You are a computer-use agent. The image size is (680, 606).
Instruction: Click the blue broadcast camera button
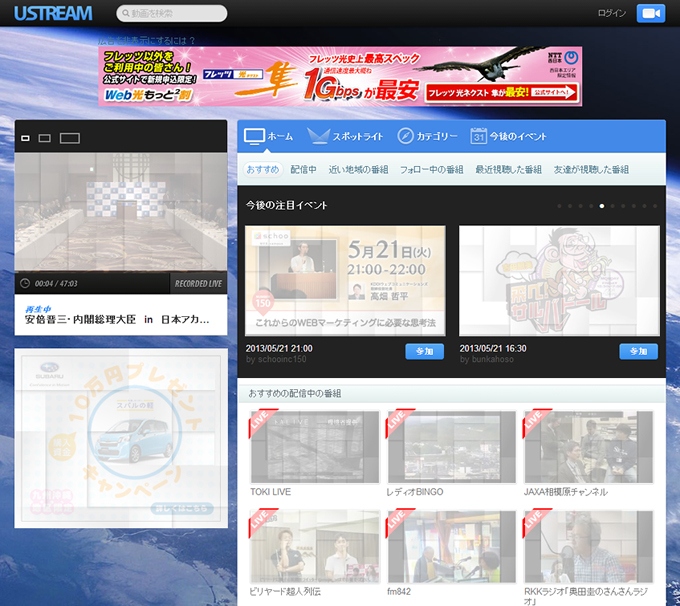[651, 13]
